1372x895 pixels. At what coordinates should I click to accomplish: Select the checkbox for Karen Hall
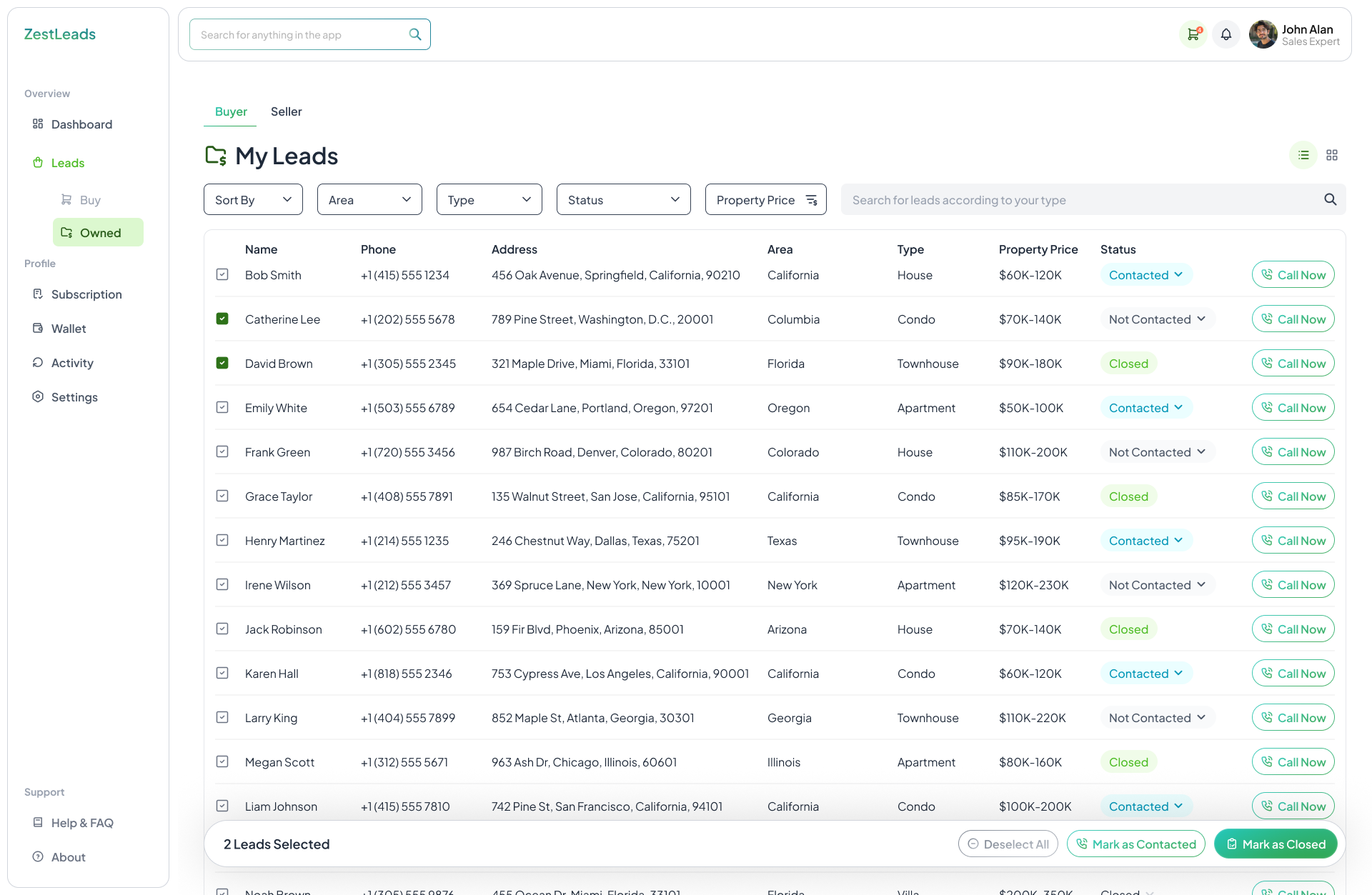coord(222,673)
